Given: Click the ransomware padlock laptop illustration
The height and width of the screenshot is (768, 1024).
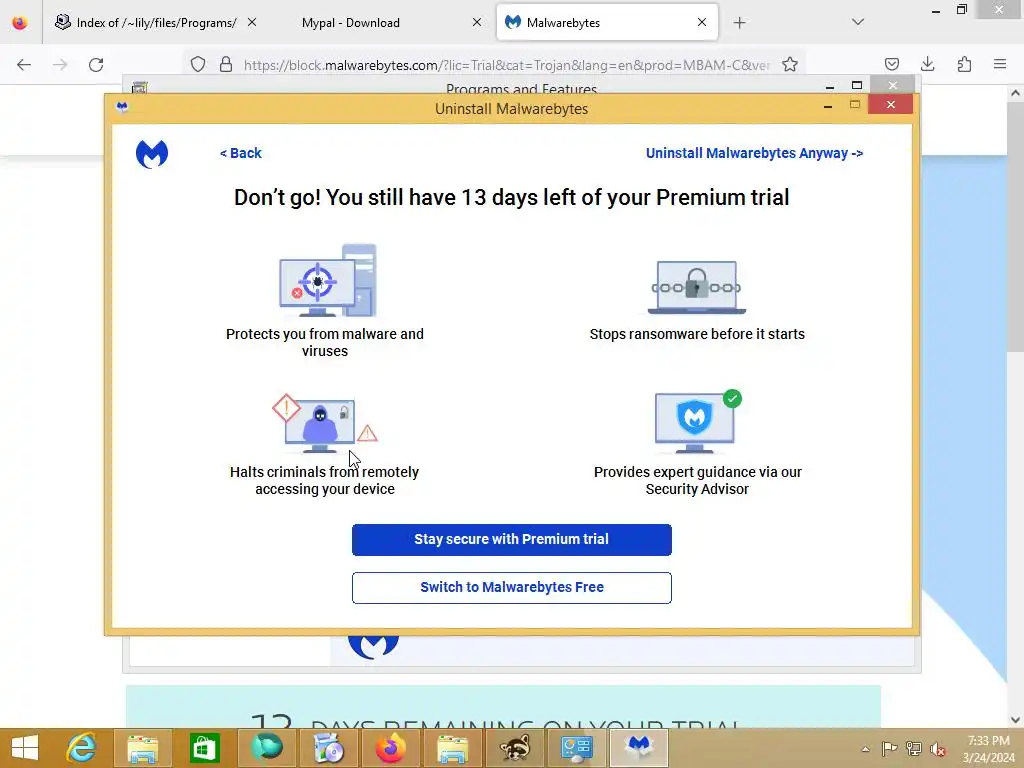Looking at the screenshot, I should tap(696, 287).
